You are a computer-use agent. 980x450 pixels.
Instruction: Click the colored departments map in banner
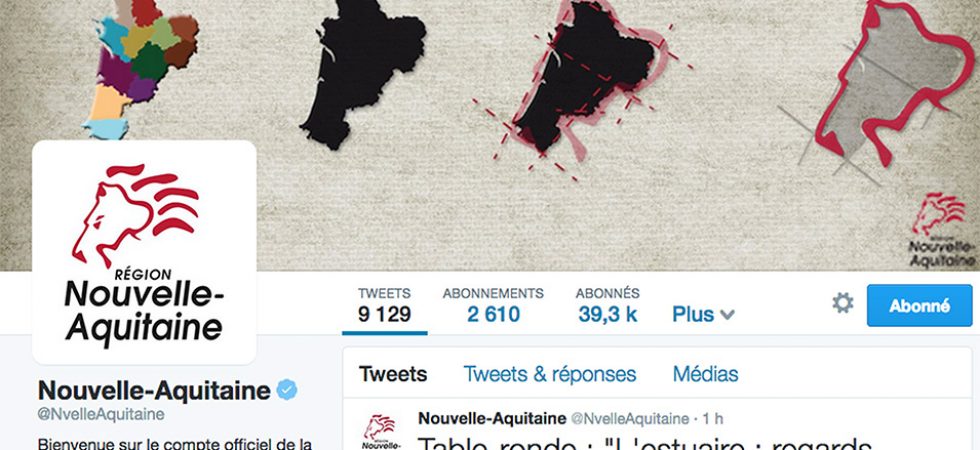141,68
